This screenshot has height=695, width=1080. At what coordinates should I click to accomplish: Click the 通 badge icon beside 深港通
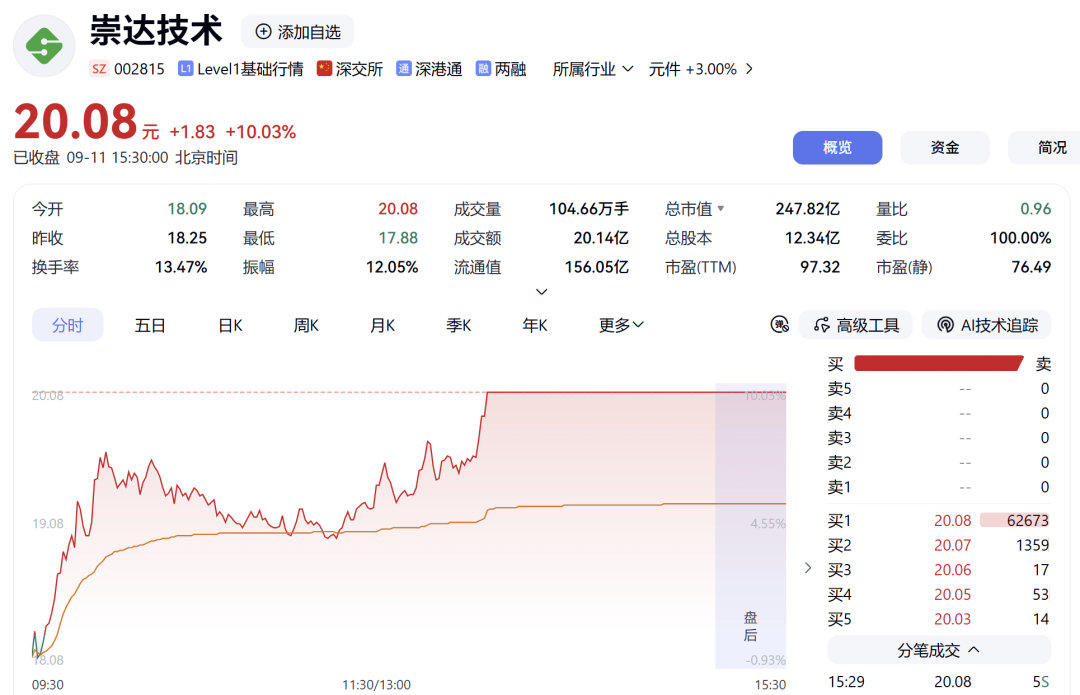point(404,69)
